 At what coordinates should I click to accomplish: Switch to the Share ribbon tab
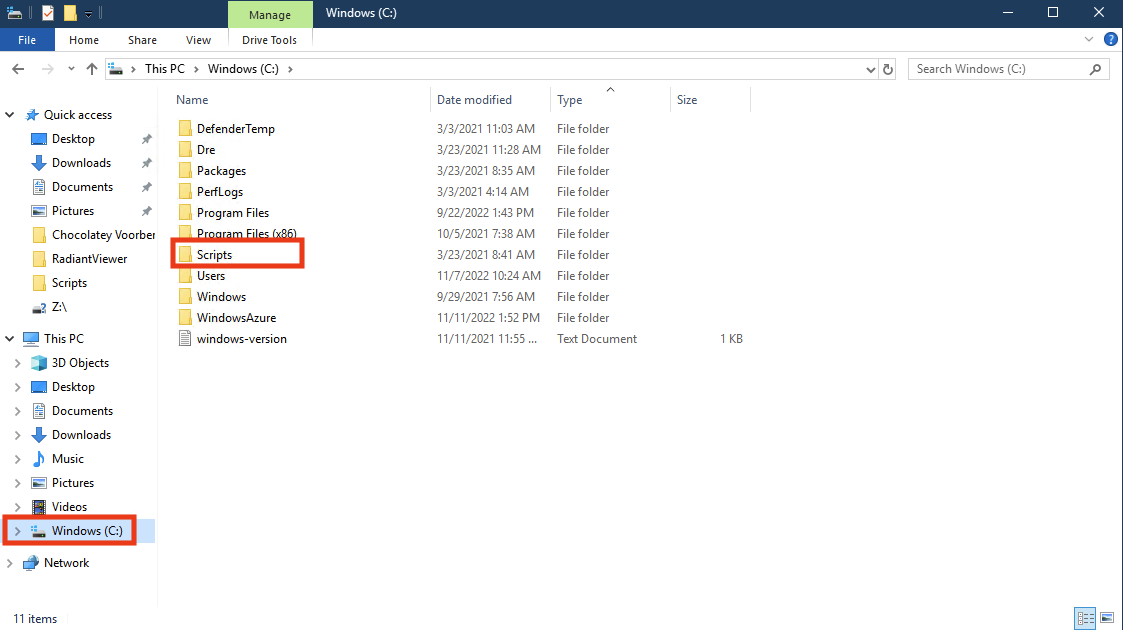pos(143,40)
